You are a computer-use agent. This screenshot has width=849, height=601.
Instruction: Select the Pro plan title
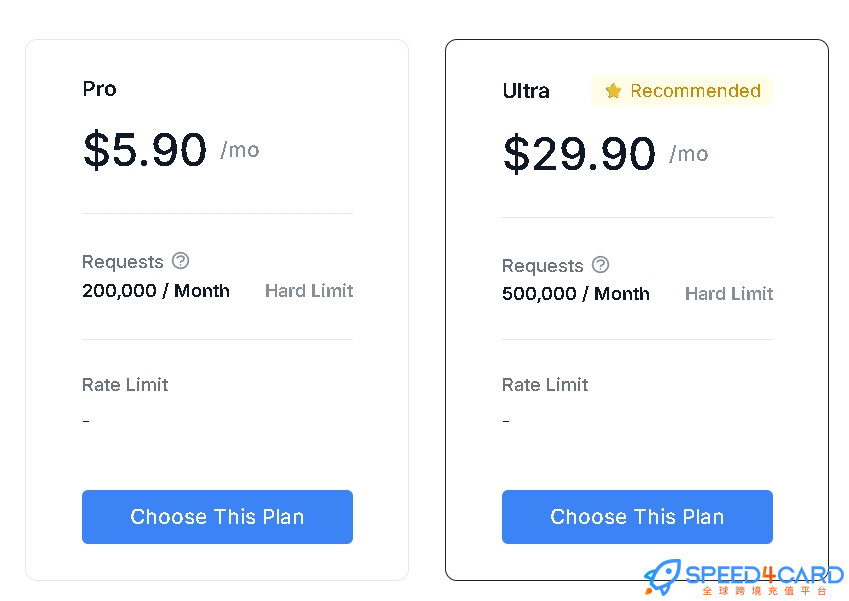[100, 89]
